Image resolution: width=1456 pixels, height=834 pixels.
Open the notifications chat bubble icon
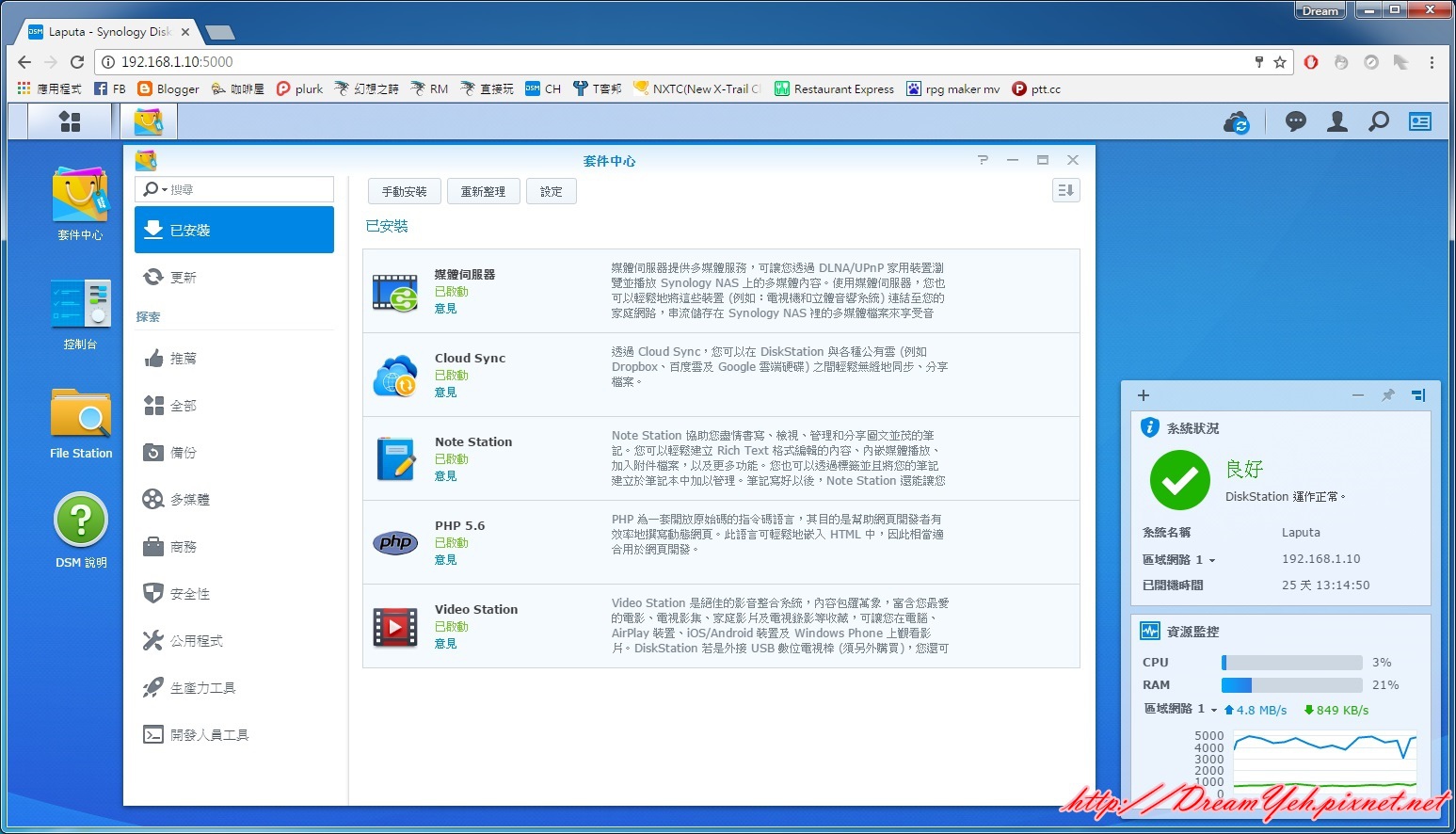(1295, 121)
